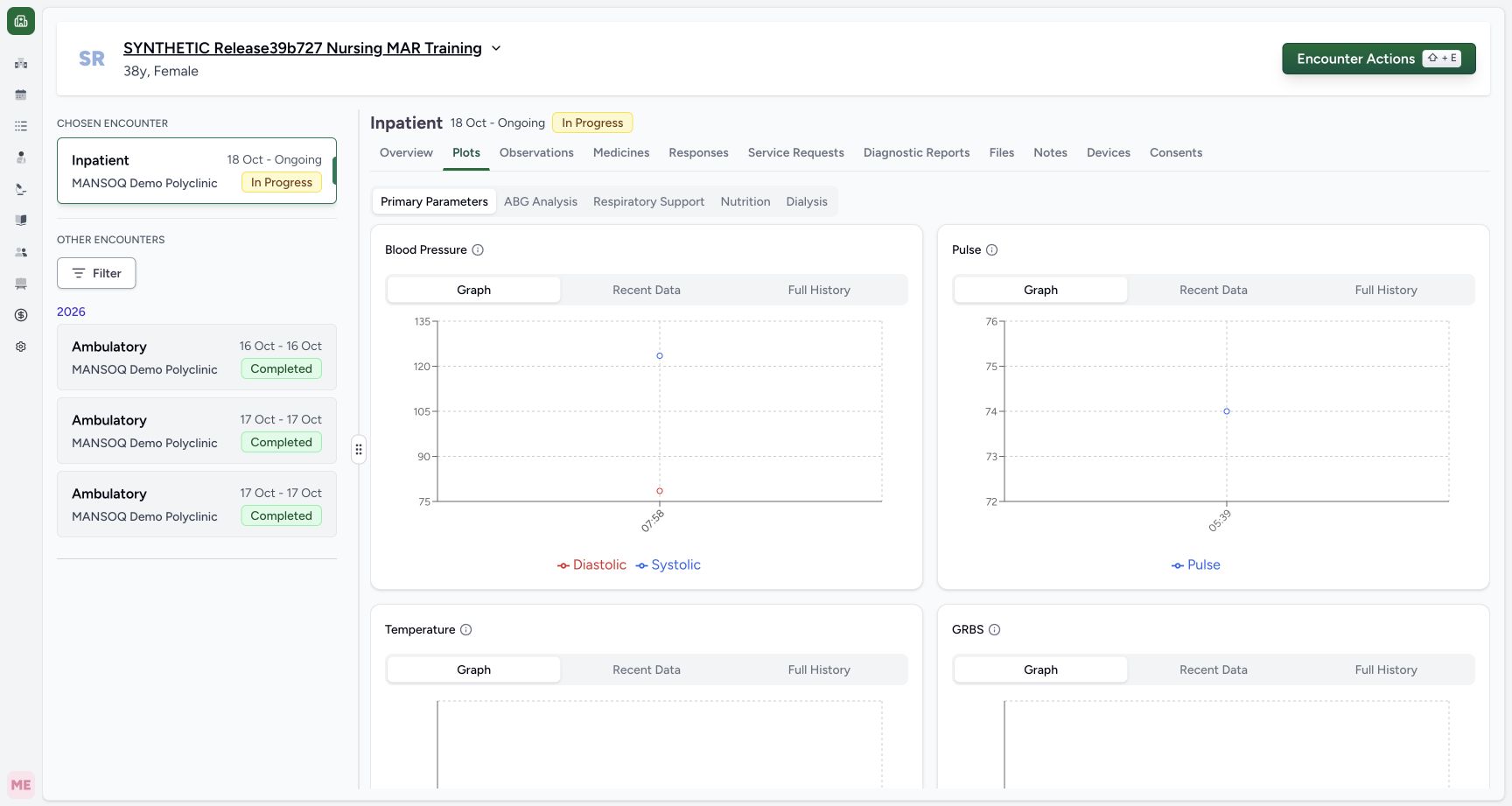Open the calendar icon in sidebar
This screenshot has height=806, width=1512.
click(x=21, y=95)
